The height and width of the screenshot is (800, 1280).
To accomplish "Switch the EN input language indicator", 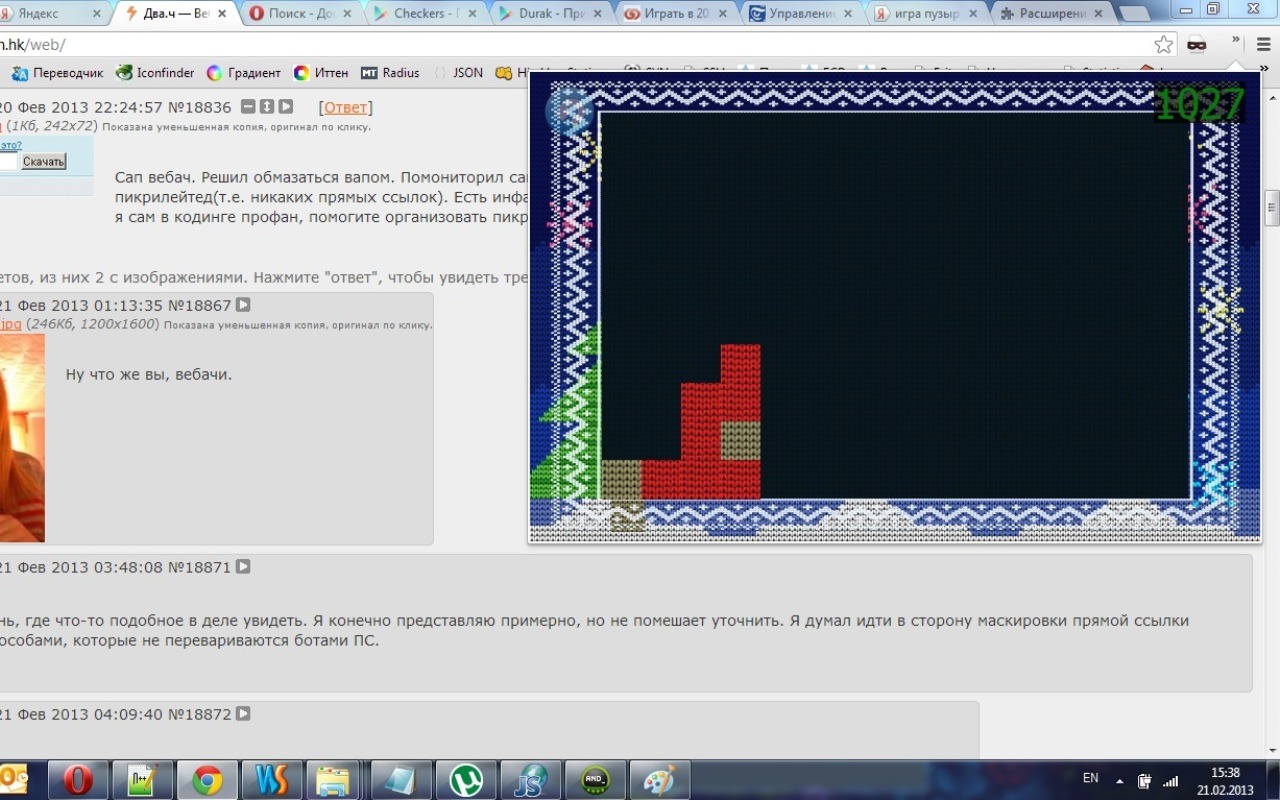I will point(1090,778).
